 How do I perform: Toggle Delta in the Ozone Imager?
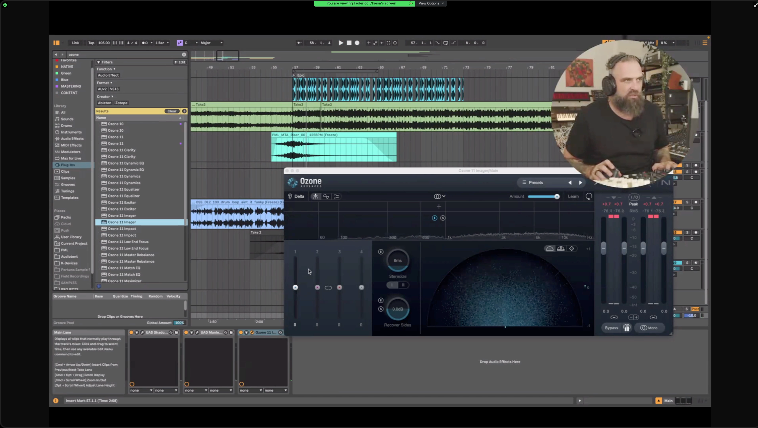pos(296,196)
